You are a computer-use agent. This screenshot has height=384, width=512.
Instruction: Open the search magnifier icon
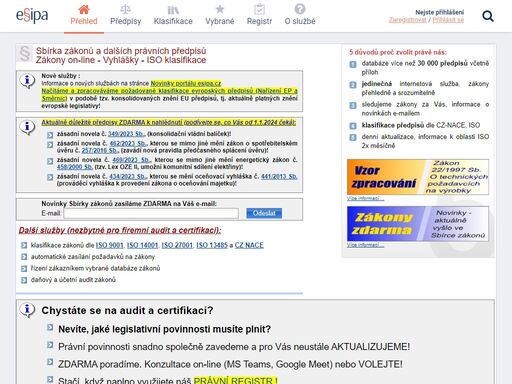[x=488, y=16]
